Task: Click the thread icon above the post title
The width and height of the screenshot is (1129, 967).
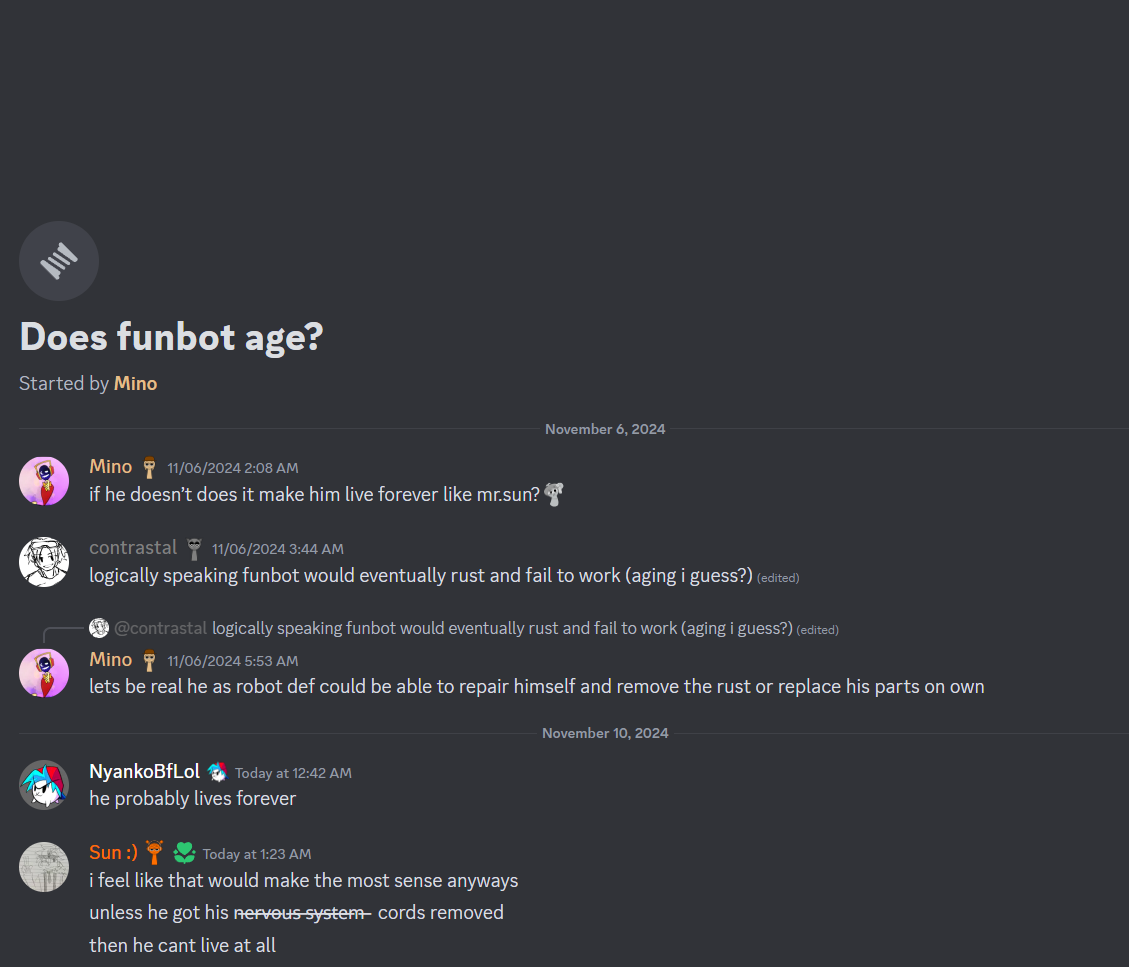Action: click(x=59, y=261)
